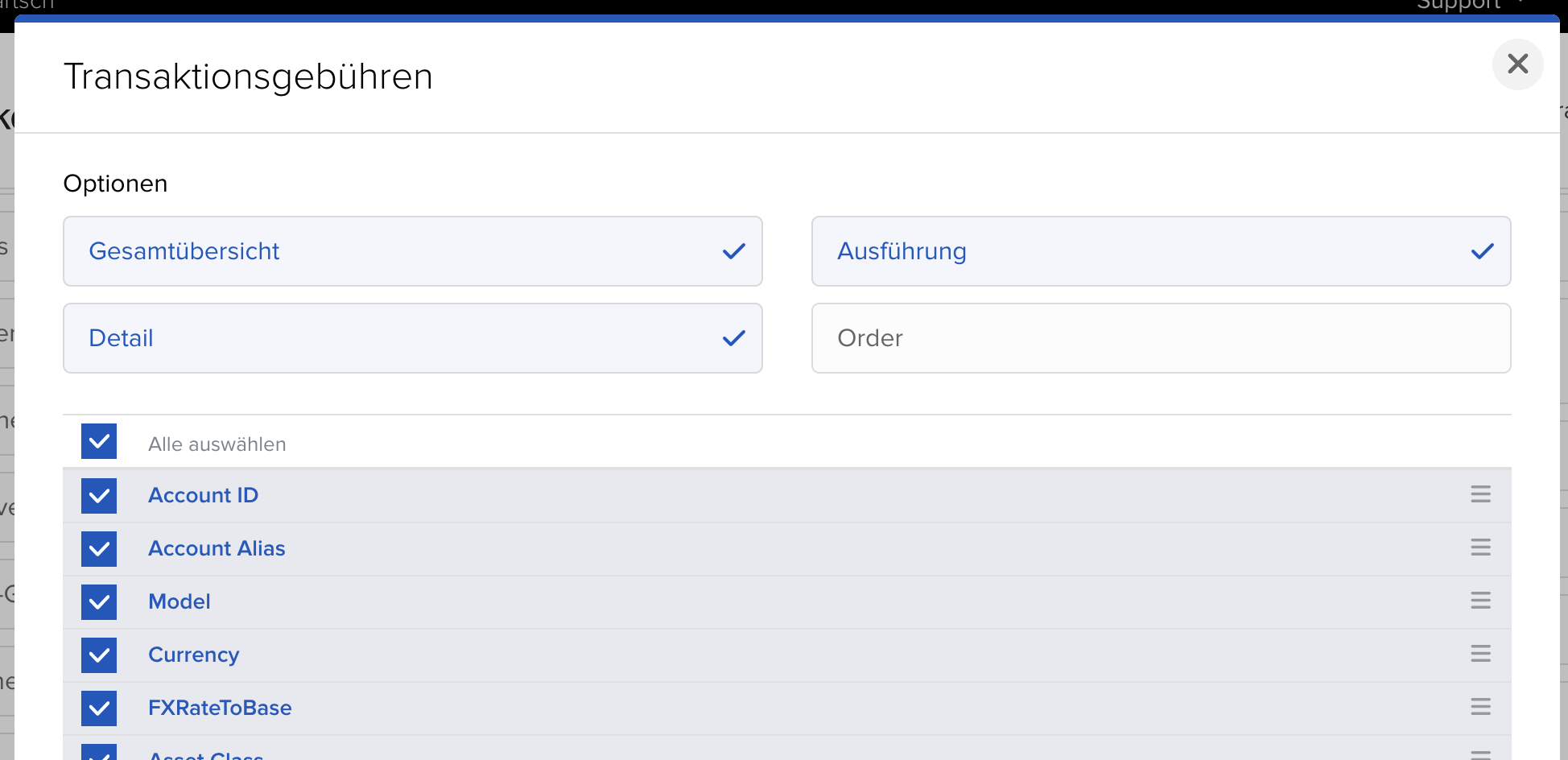Viewport: 1568px width, 760px height.
Task: Toggle the Gesamtübersicht option
Action: tap(412, 251)
